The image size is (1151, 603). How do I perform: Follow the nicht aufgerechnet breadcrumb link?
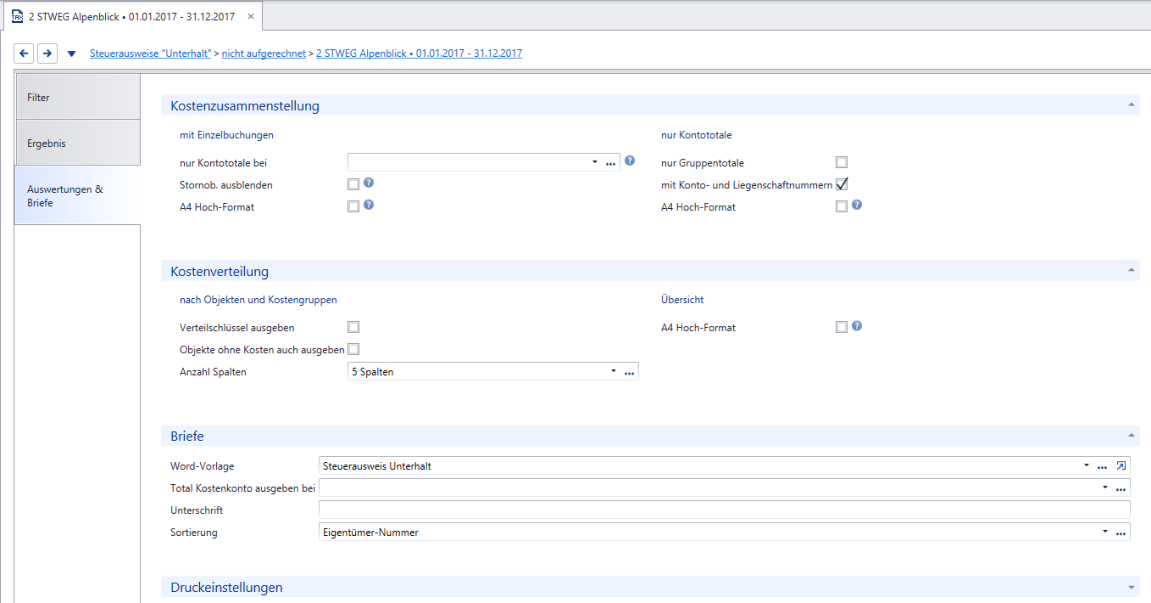(x=264, y=54)
